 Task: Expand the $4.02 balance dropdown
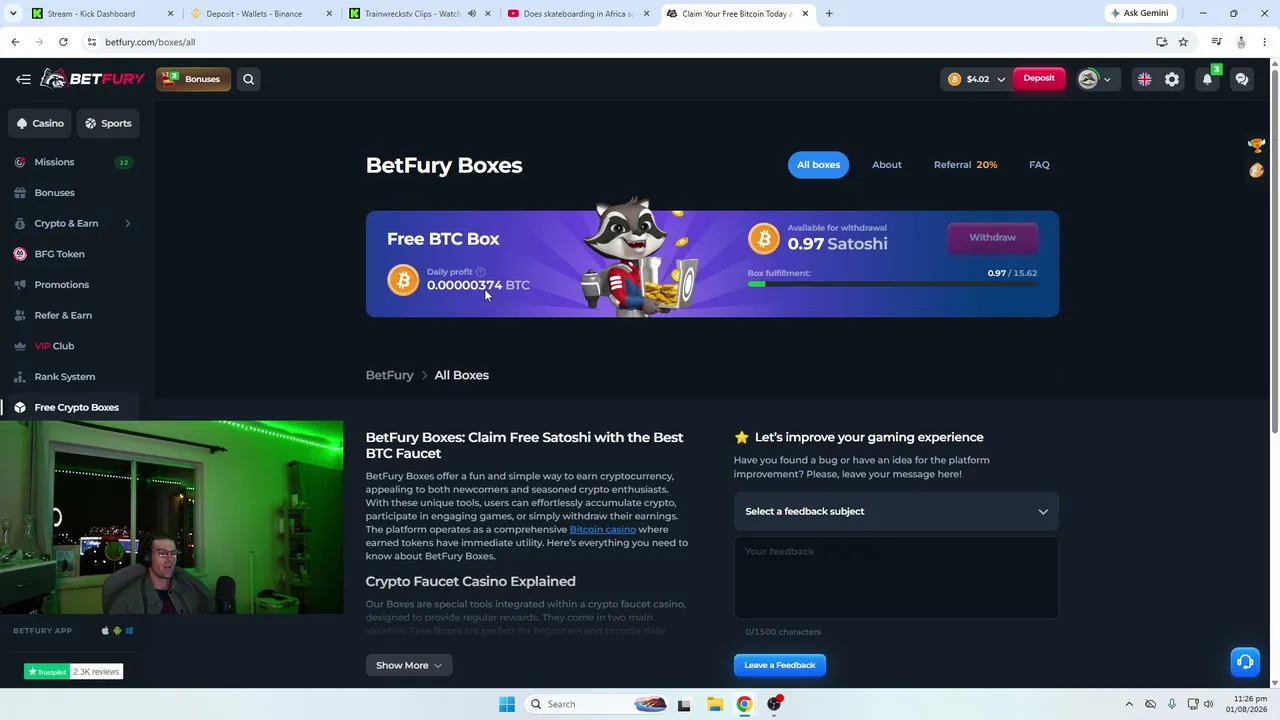click(x=1000, y=79)
